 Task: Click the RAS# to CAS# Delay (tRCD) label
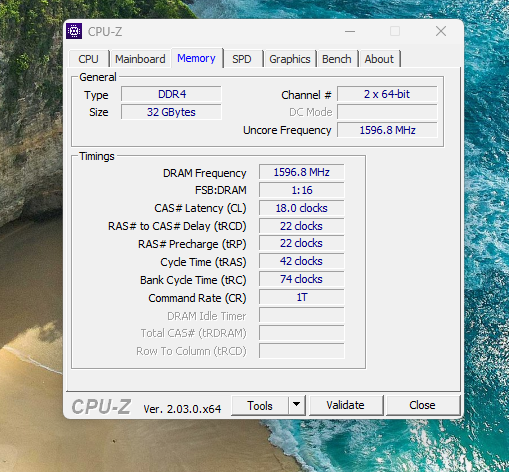pos(177,226)
